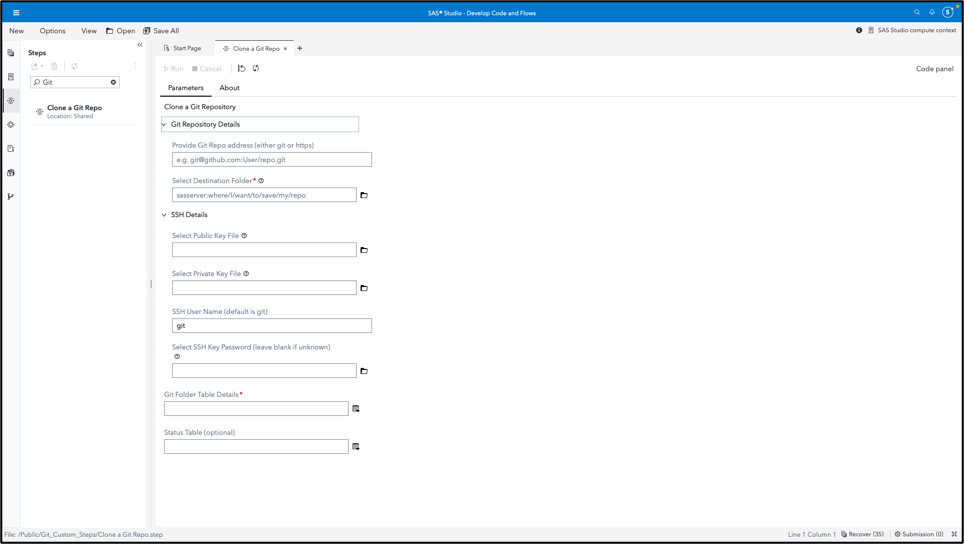The width and height of the screenshot is (964, 544).
Task: Show help for SSH Key Password
Action: [x=177, y=357]
